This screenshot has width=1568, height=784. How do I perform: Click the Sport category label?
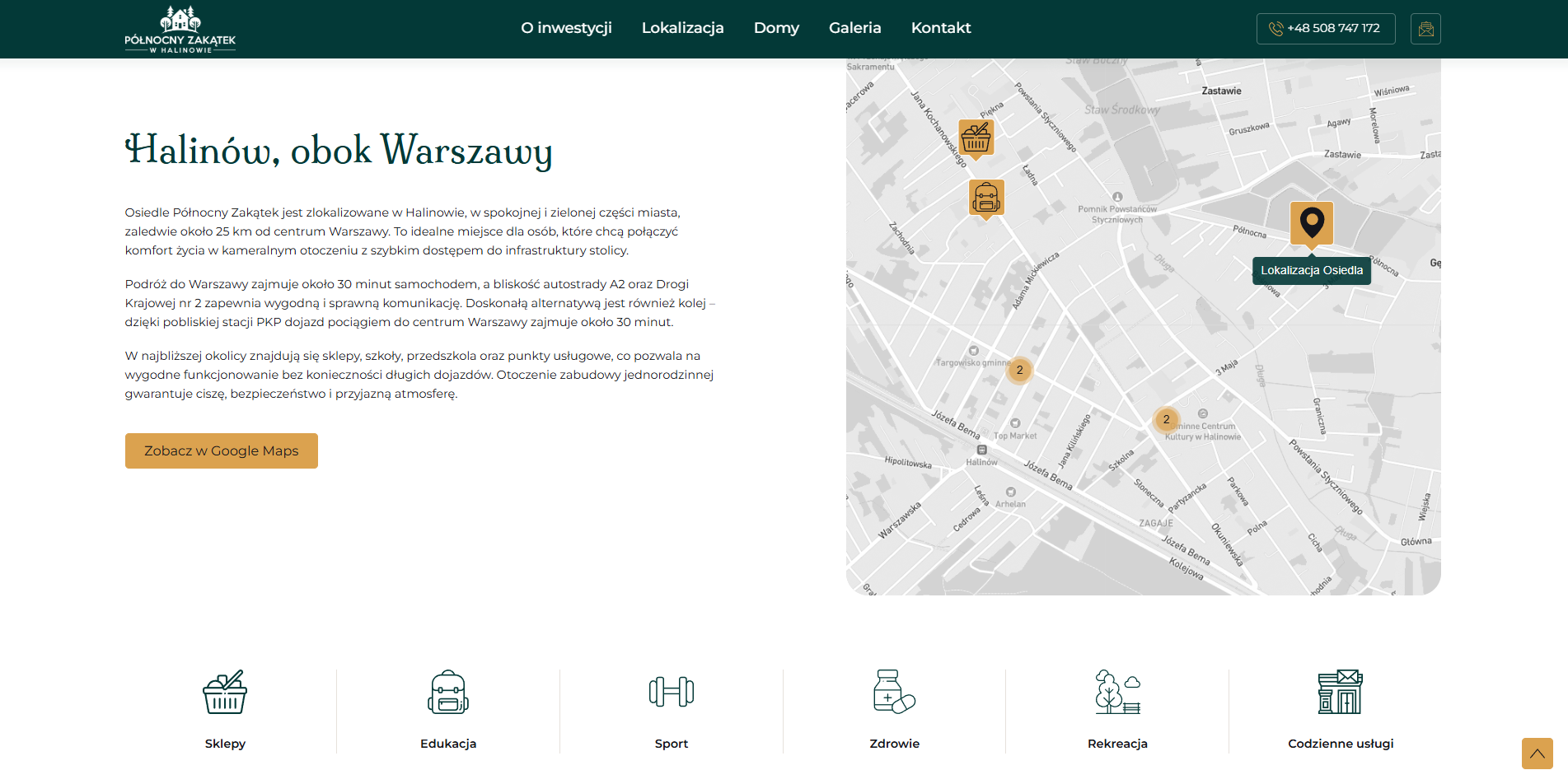click(x=672, y=744)
